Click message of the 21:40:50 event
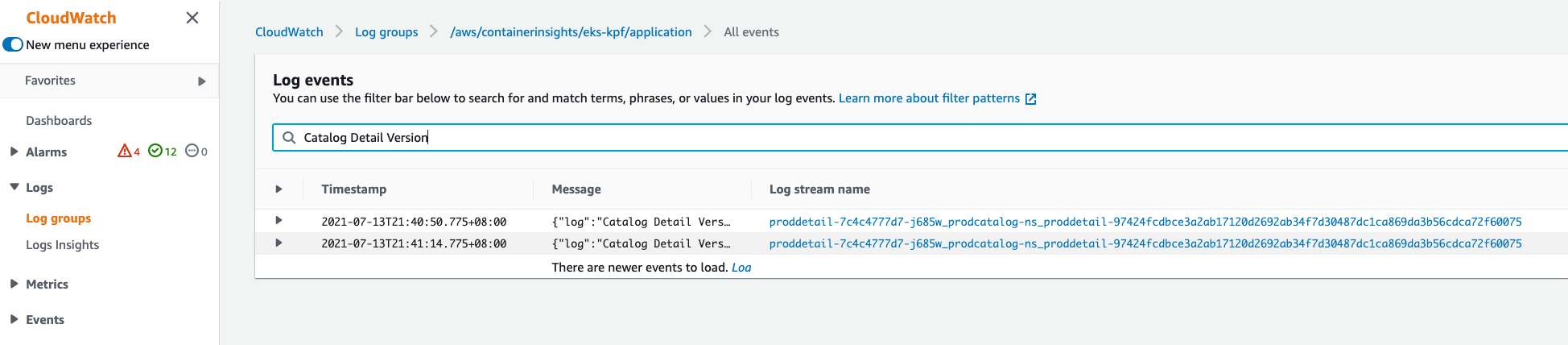Image resolution: width=1568 pixels, height=345 pixels. (x=642, y=222)
